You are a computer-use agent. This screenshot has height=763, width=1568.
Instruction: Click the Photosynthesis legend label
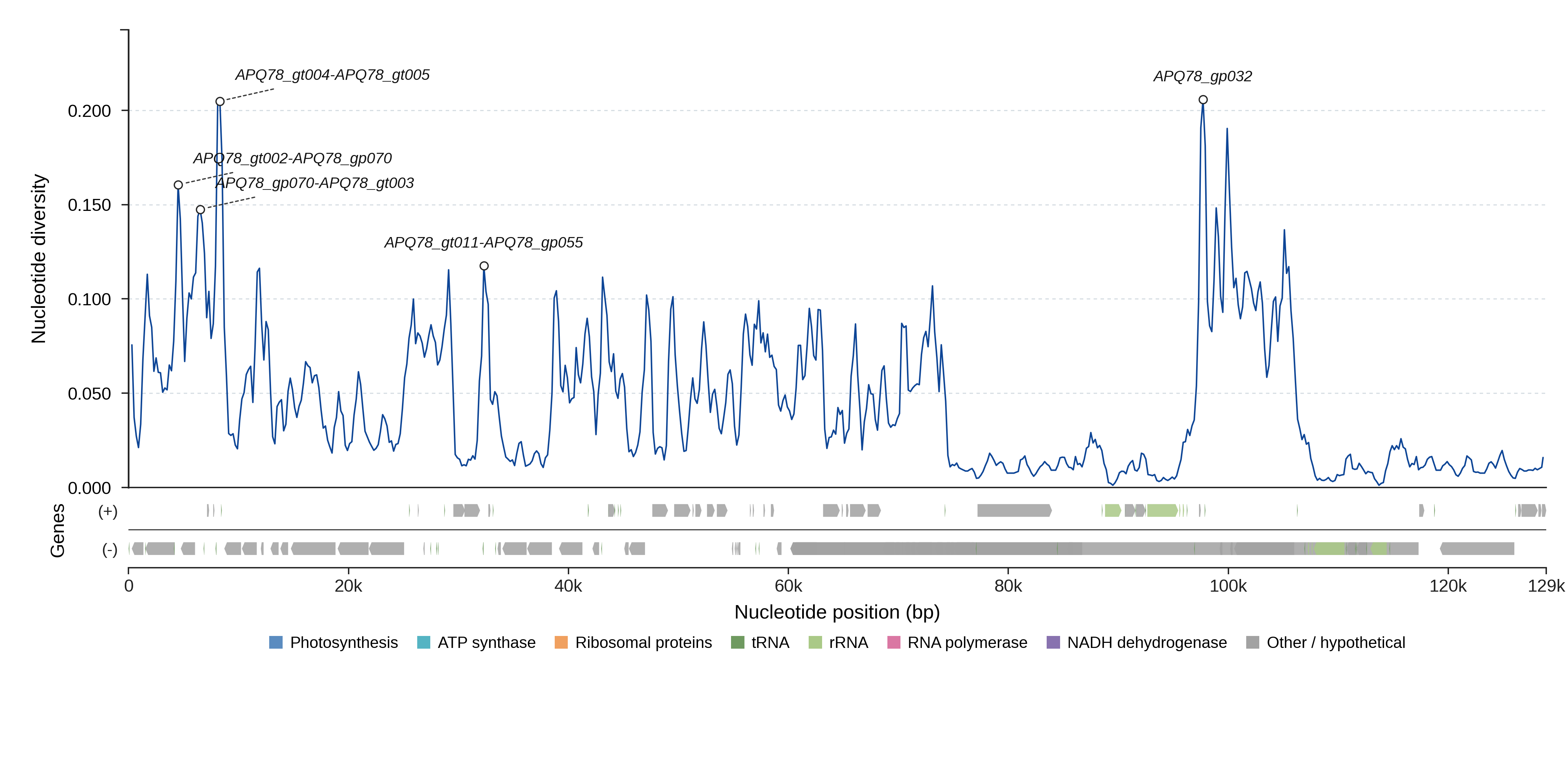pyautogui.click(x=344, y=642)
